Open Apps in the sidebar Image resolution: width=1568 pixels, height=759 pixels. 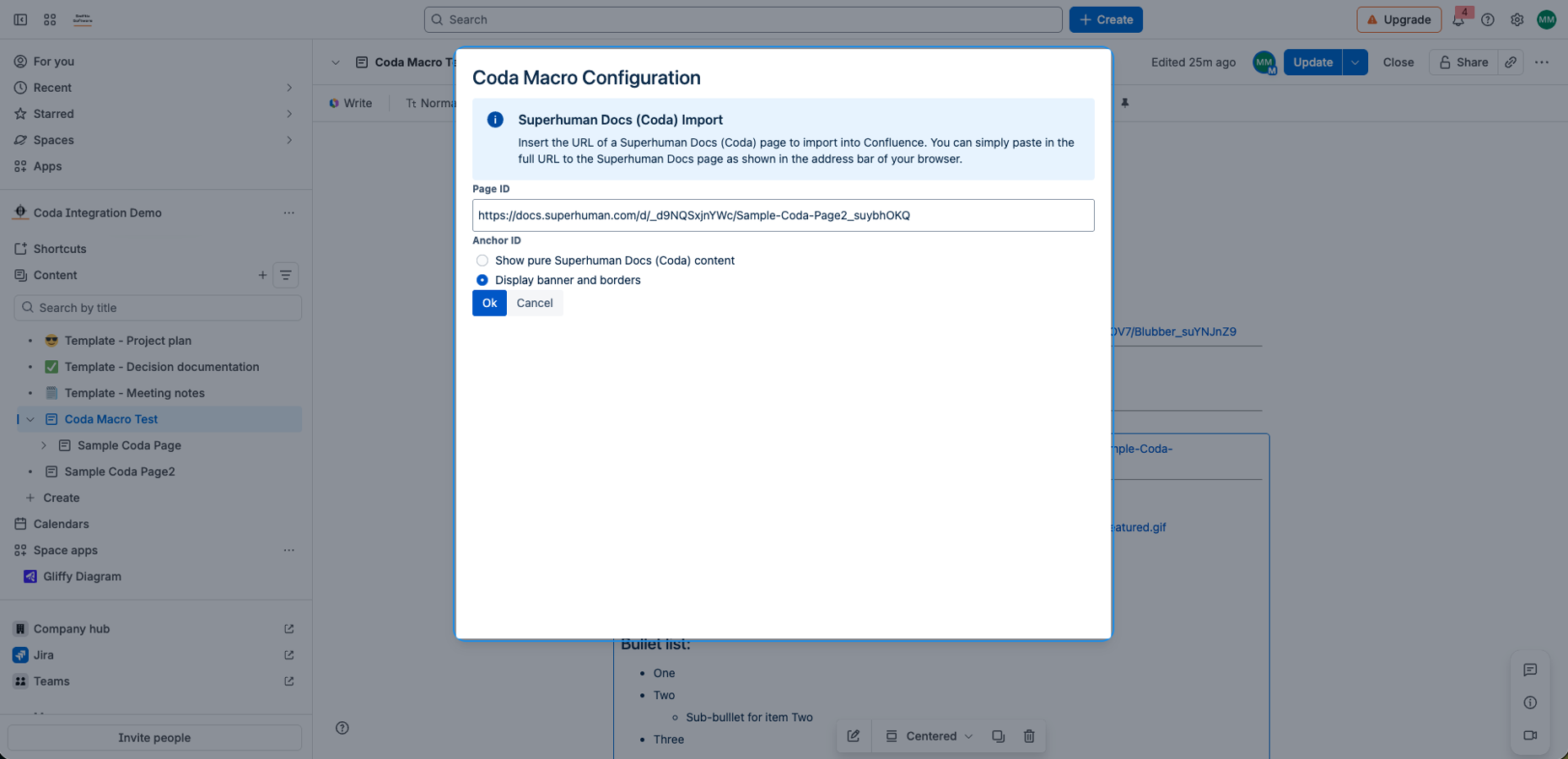tap(47, 166)
